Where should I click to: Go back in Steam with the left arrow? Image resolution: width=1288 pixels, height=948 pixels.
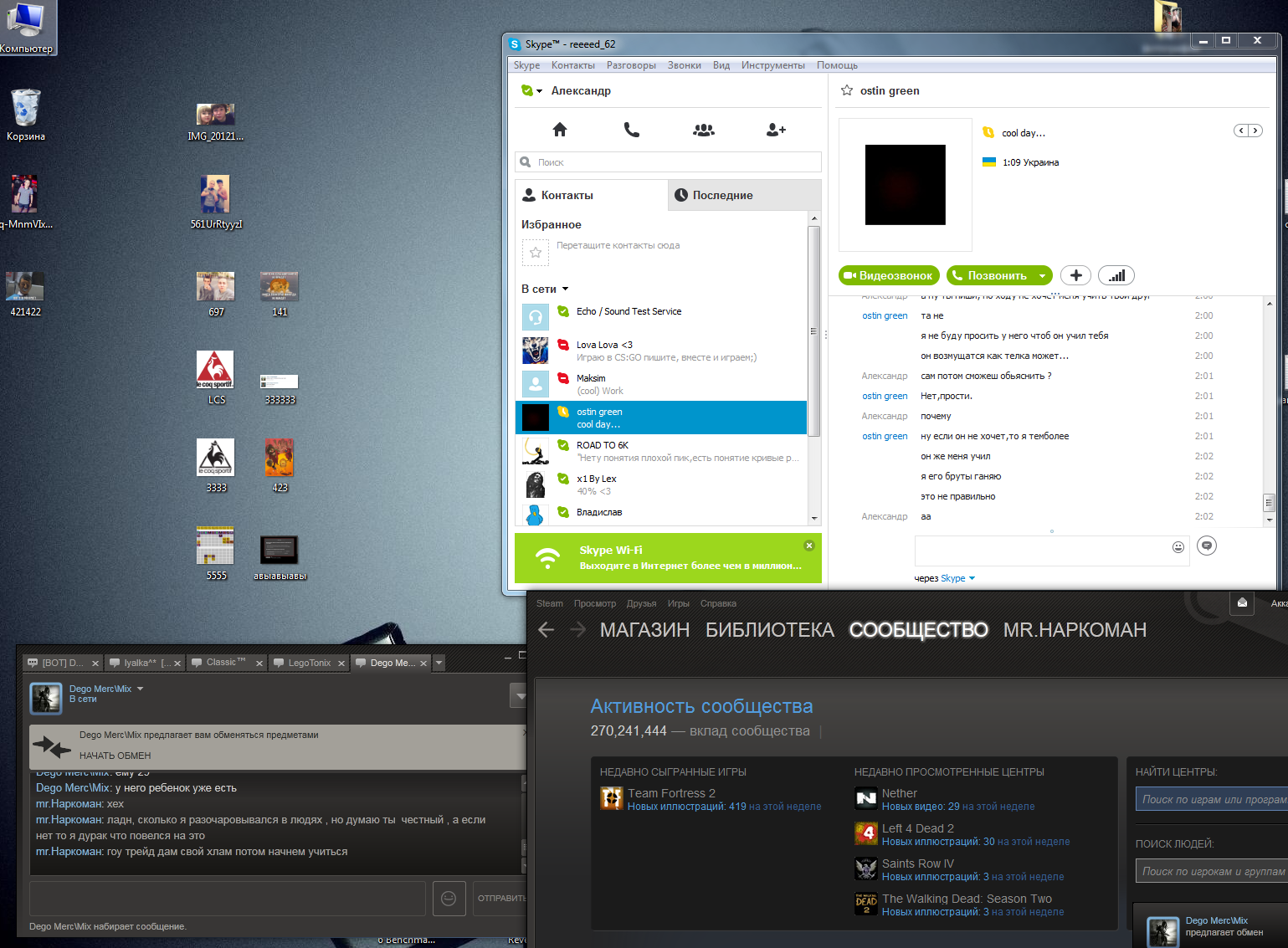pos(547,630)
